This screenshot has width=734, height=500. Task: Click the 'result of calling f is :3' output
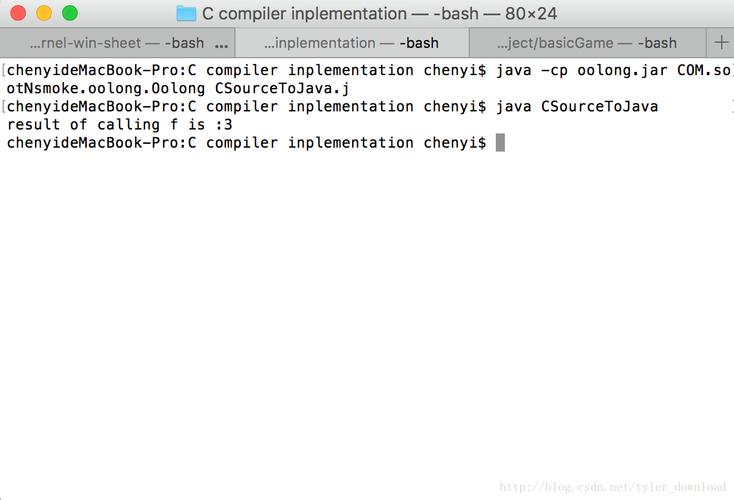pos(120,124)
